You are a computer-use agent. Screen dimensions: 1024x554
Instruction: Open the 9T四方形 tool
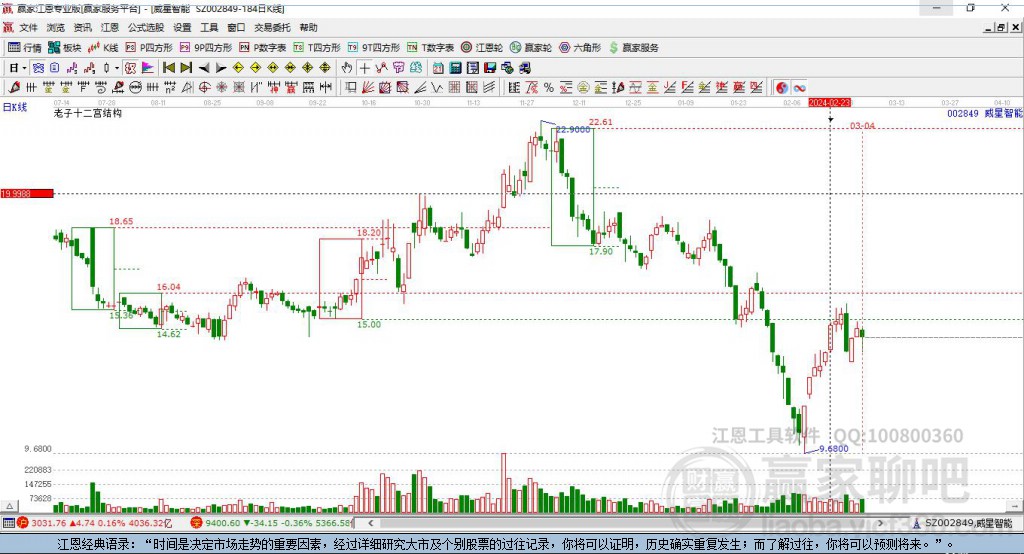(374, 48)
